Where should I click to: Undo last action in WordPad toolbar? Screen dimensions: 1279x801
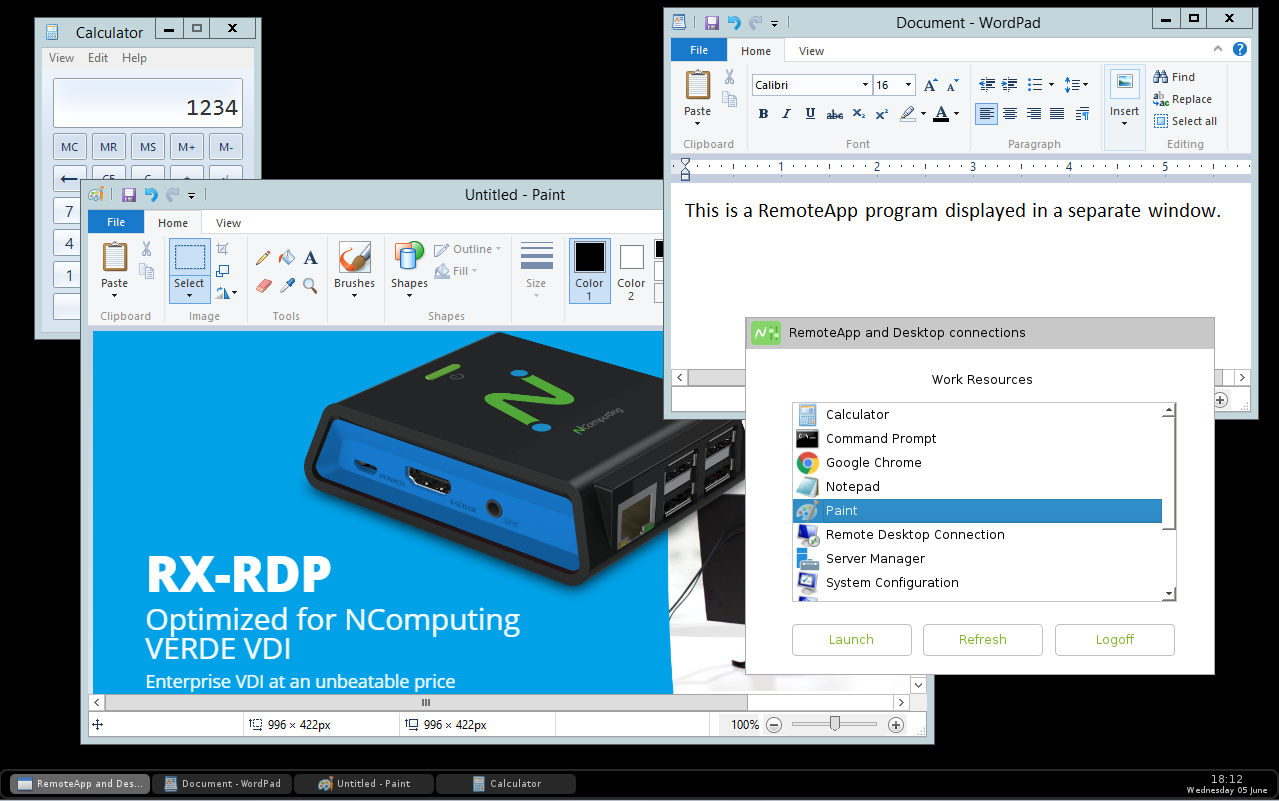(734, 22)
